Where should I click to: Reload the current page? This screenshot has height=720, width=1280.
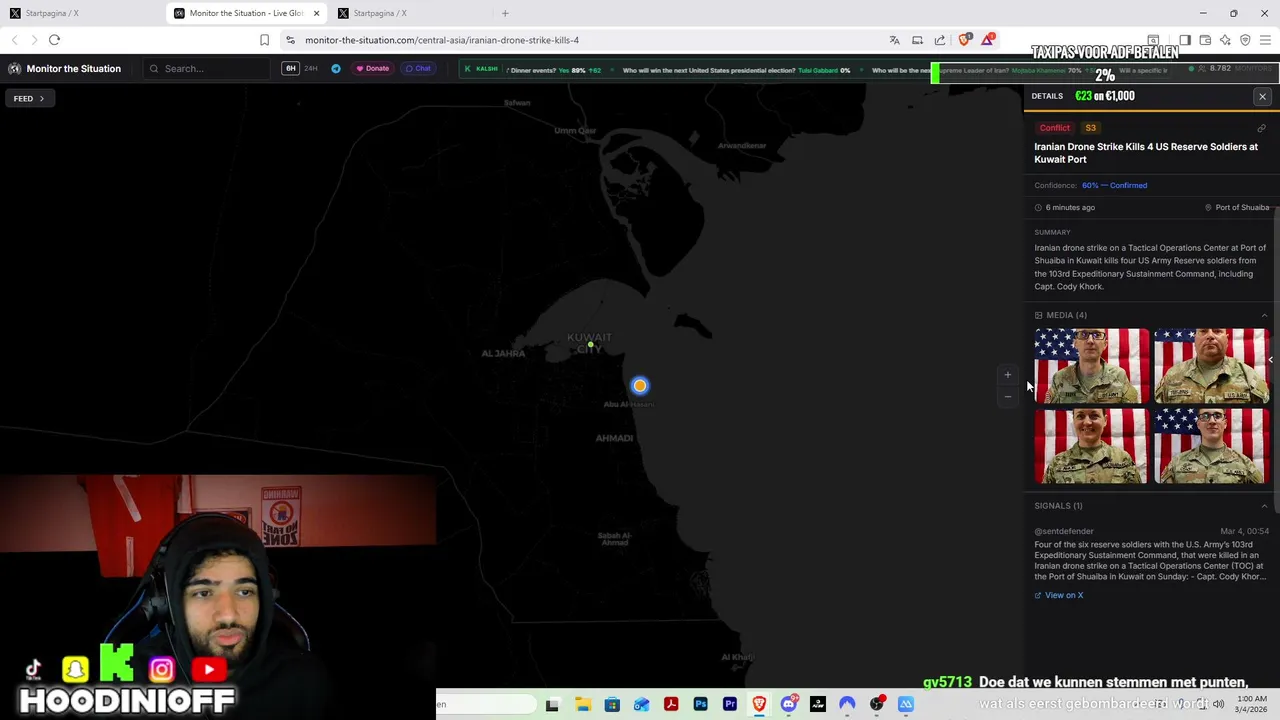54,40
